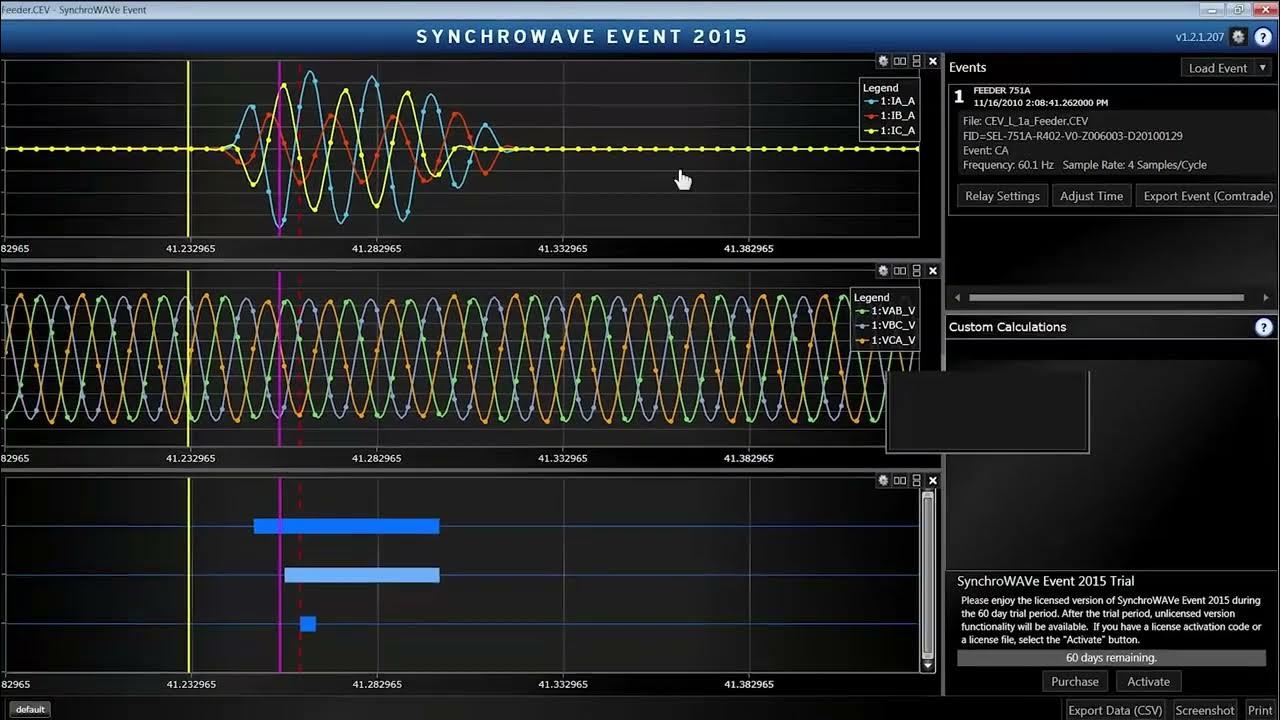Viewport: 1280px width, 720px height.
Task: Click the middle light-blue digital signal bar
Action: click(362, 575)
